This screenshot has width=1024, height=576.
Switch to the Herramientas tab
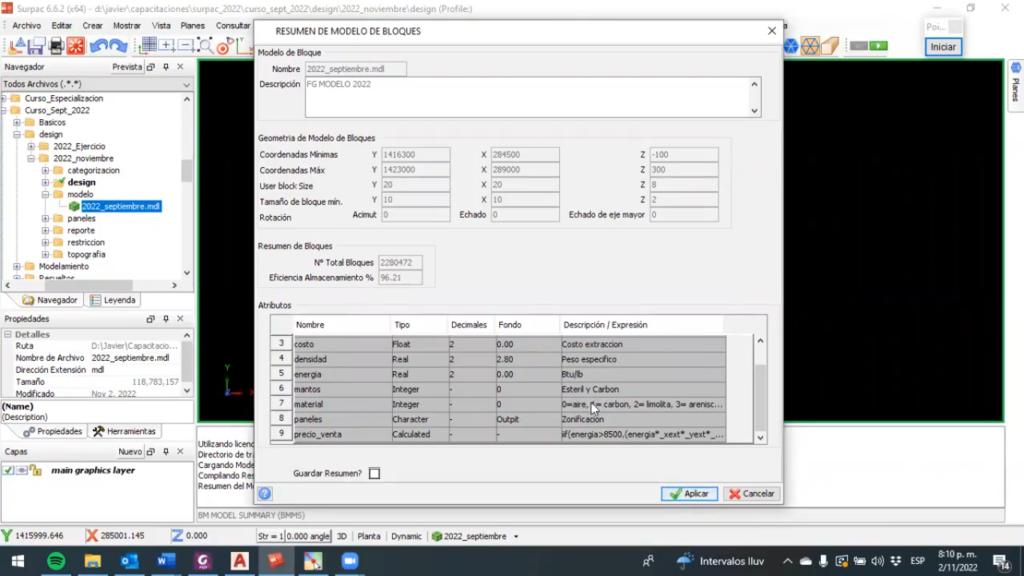click(124, 432)
